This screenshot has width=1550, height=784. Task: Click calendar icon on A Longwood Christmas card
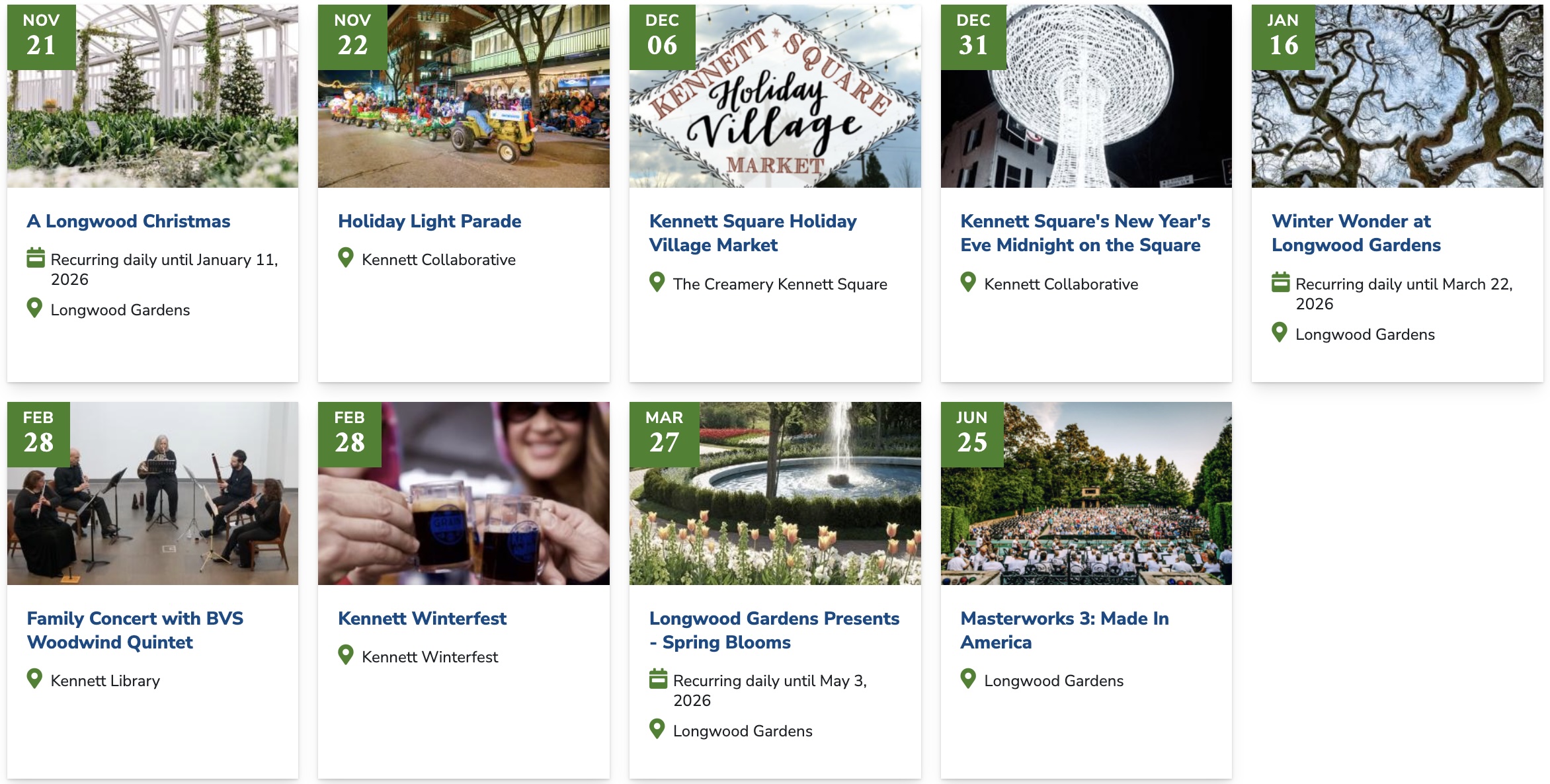pyautogui.click(x=35, y=258)
